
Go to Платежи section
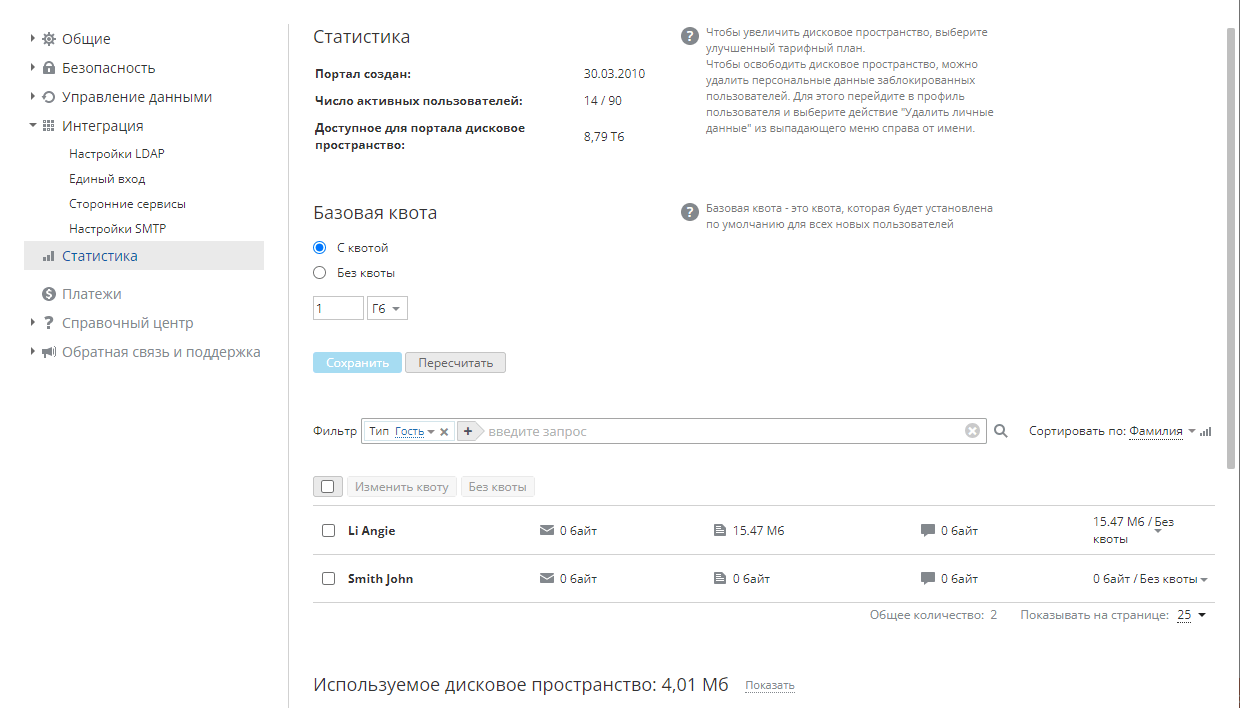click(91, 294)
